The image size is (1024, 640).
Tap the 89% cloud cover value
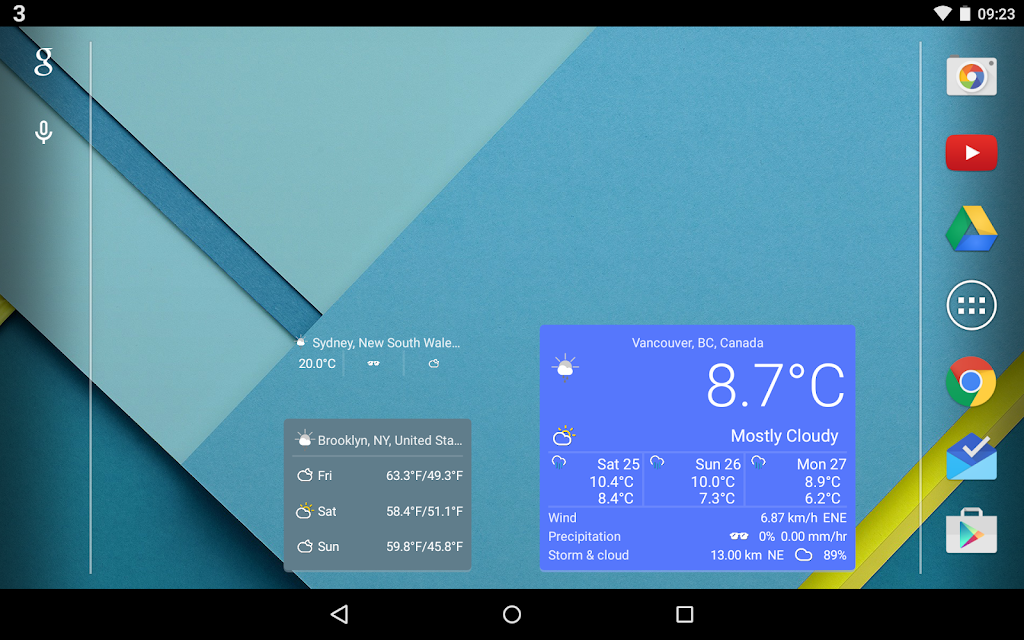tap(835, 555)
